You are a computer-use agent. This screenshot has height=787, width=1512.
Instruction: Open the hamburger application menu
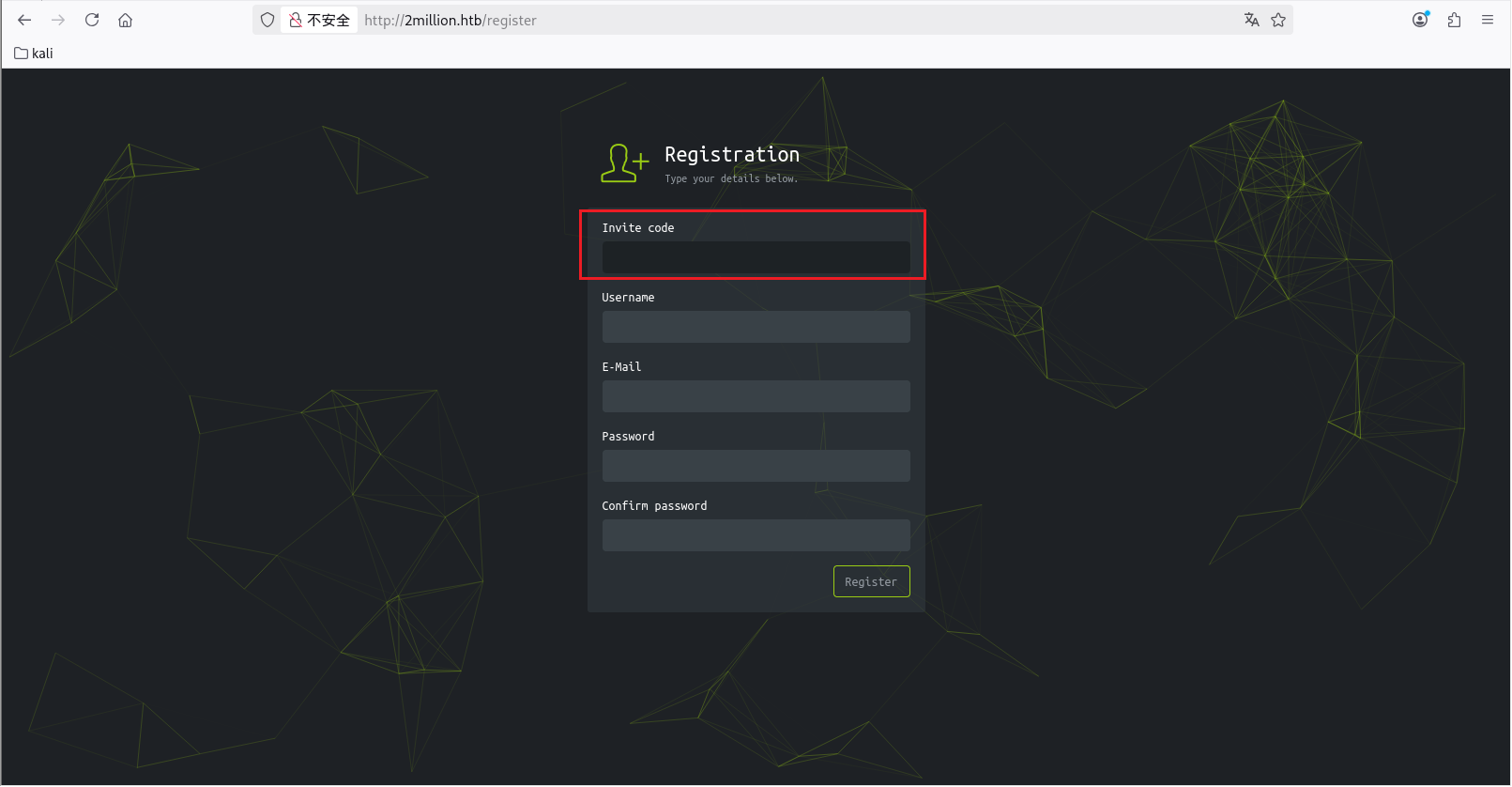point(1488,20)
